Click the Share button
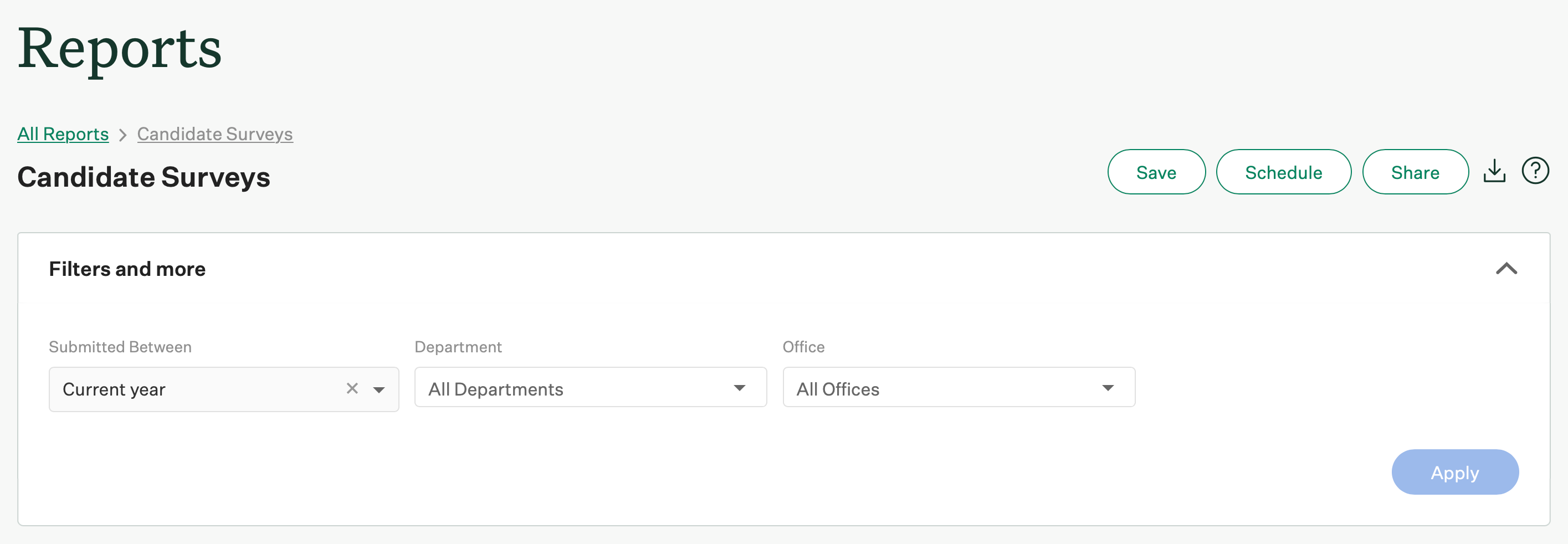The height and width of the screenshot is (544, 1568). tap(1415, 172)
